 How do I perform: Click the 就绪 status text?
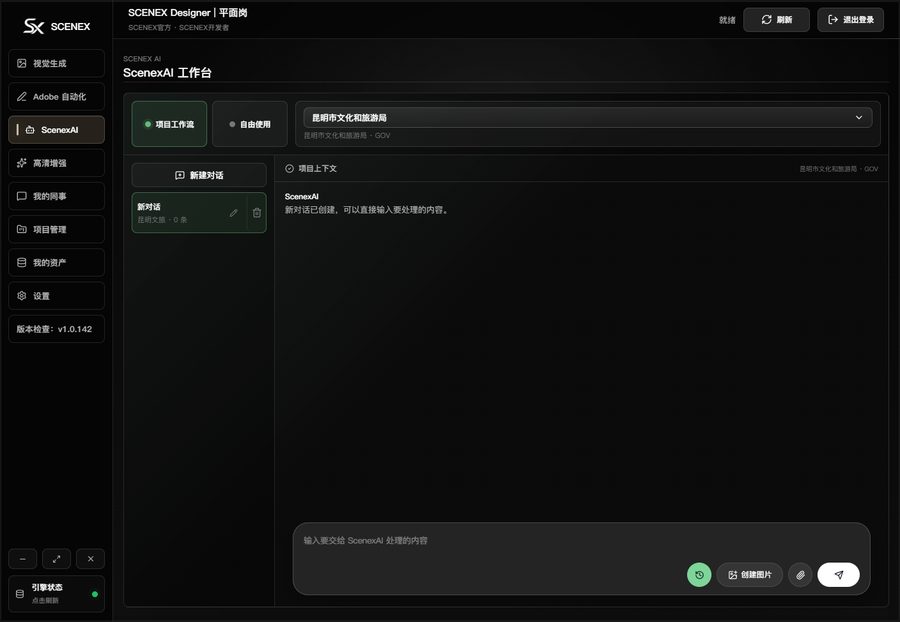pyautogui.click(x=727, y=20)
